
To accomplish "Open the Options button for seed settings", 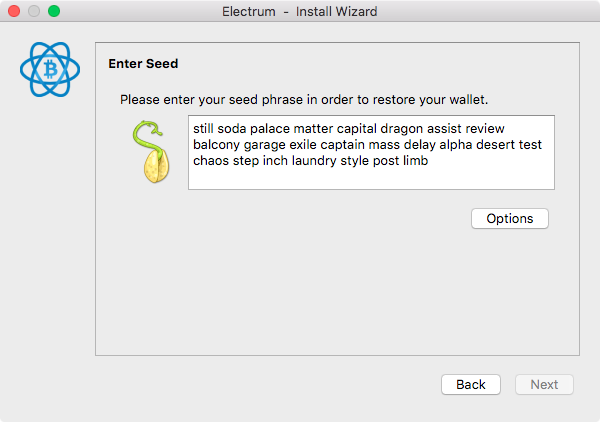I will pyautogui.click(x=510, y=218).
